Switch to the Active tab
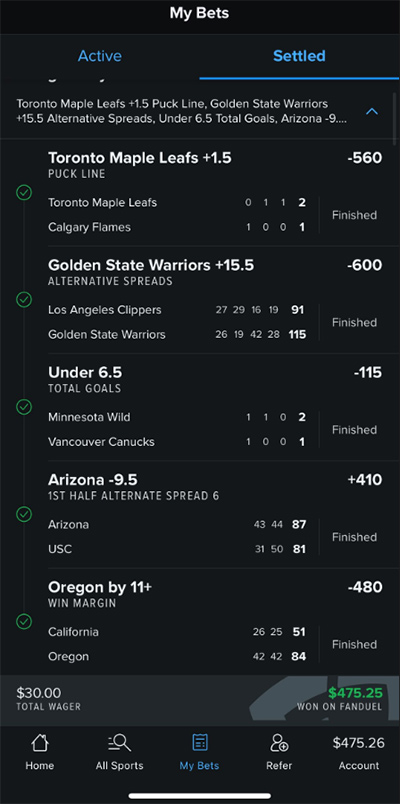 pyautogui.click(x=100, y=56)
